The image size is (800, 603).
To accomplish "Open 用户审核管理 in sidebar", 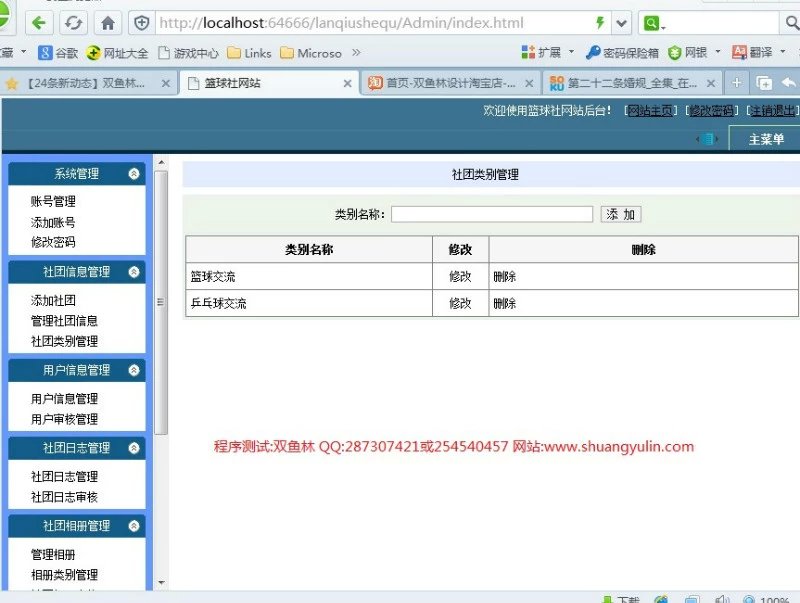I will coord(64,419).
